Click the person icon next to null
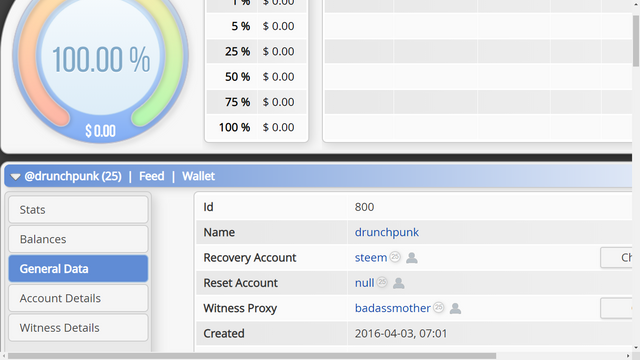The image size is (640, 360). point(398,283)
